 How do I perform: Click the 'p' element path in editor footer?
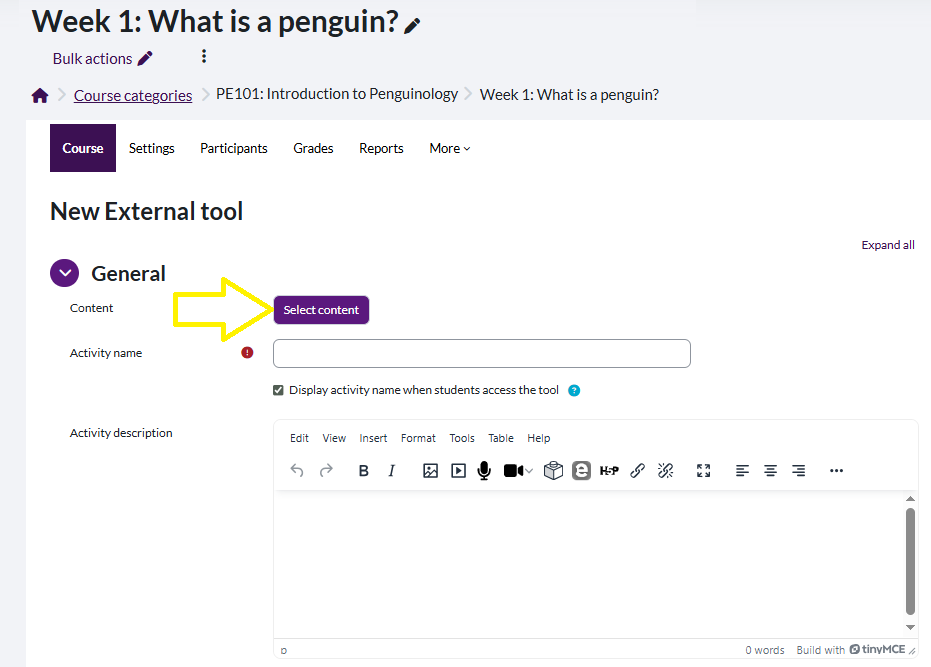[x=284, y=650]
